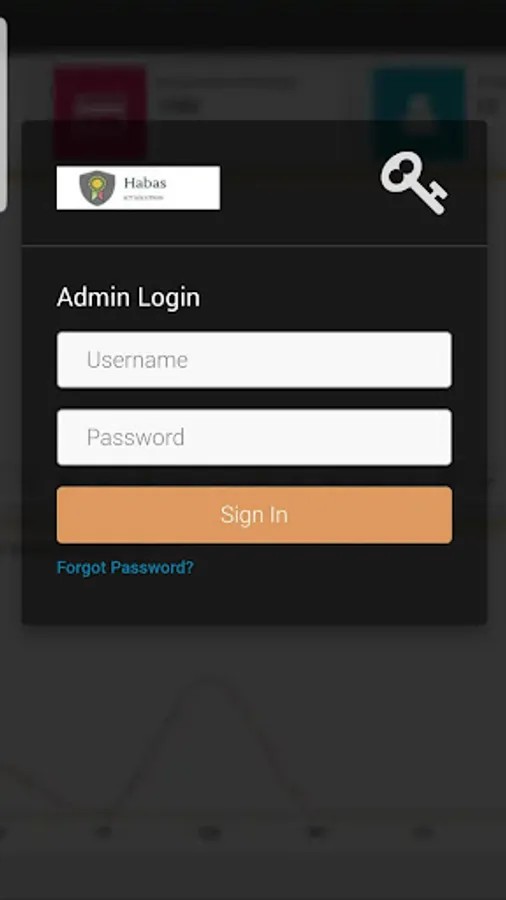Click the Admin Login heading
506x900 pixels.
(x=129, y=297)
